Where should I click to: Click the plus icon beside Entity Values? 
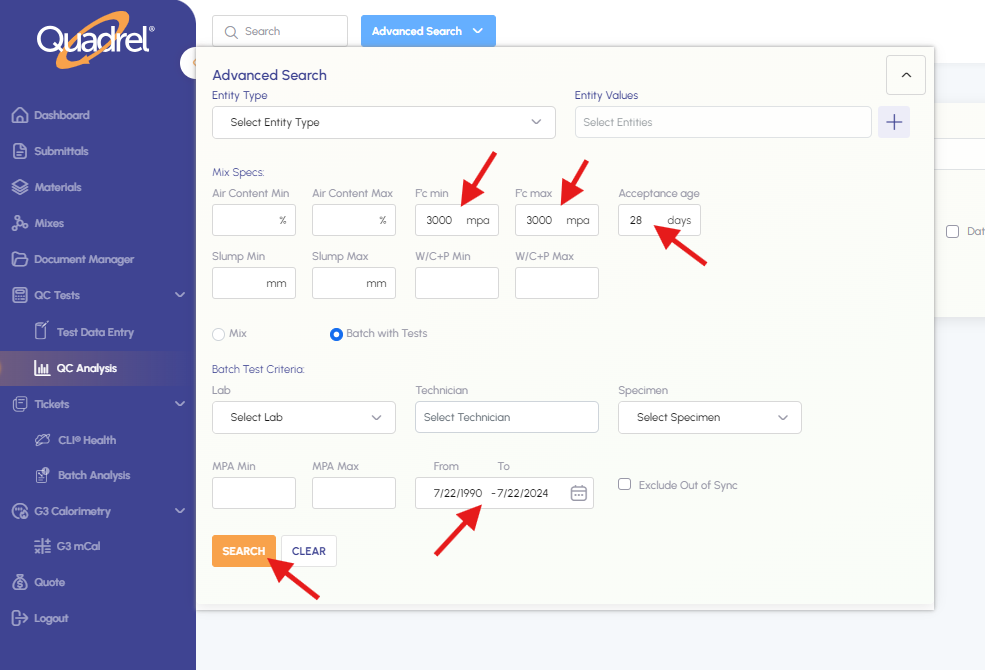tap(894, 122)
